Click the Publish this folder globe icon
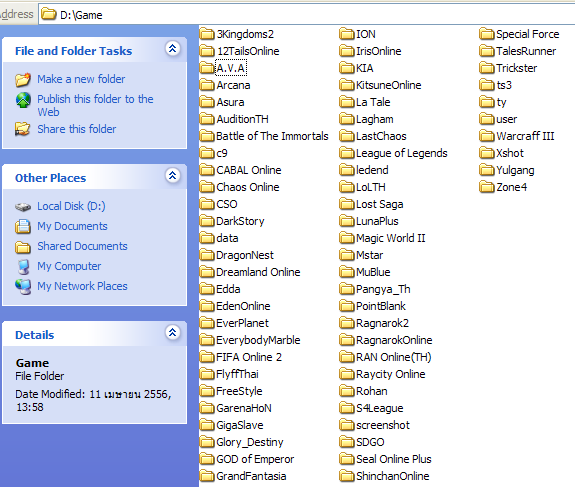 tap(23, 100)
